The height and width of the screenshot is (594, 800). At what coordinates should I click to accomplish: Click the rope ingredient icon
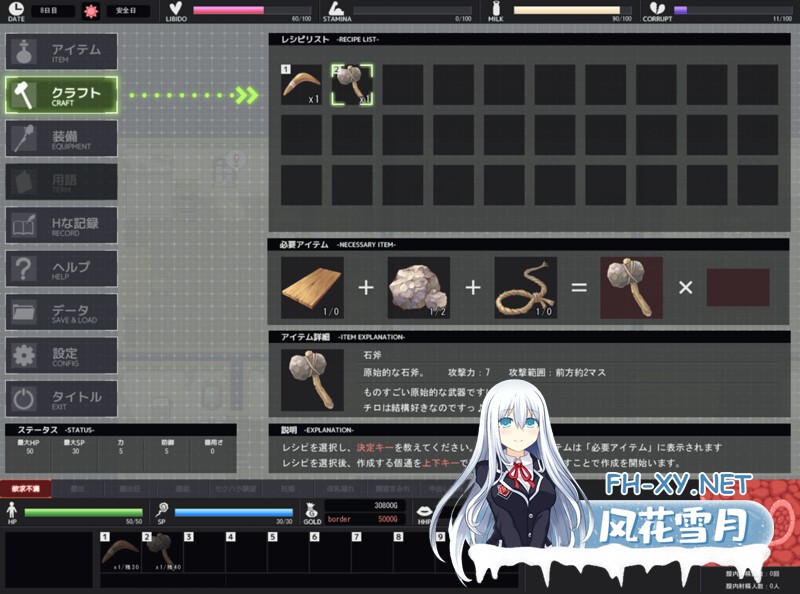[x=526, y=288]
